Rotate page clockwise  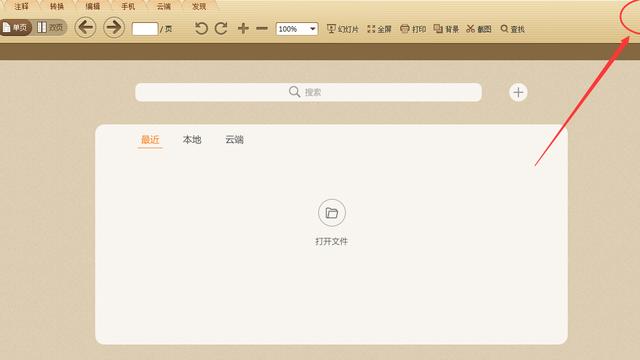point(221,28)
